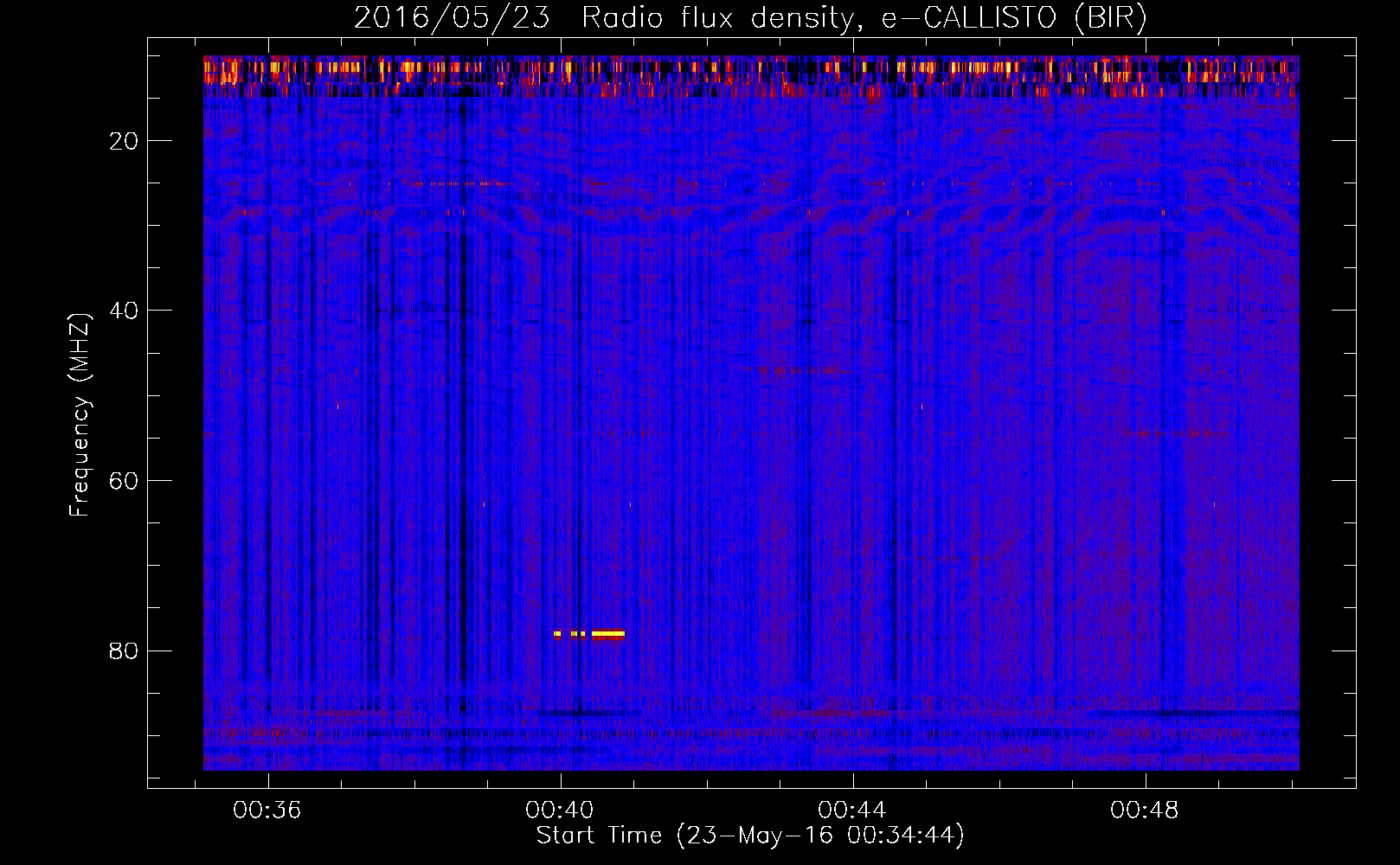Viewport: 1400px width, 865px height.
Task: Click the 20 MHz frequency tick label
Action: [124, 141]
